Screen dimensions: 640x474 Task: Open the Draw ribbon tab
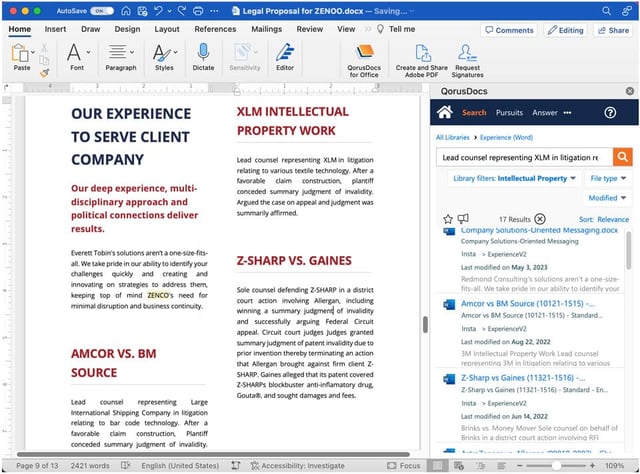91,29
